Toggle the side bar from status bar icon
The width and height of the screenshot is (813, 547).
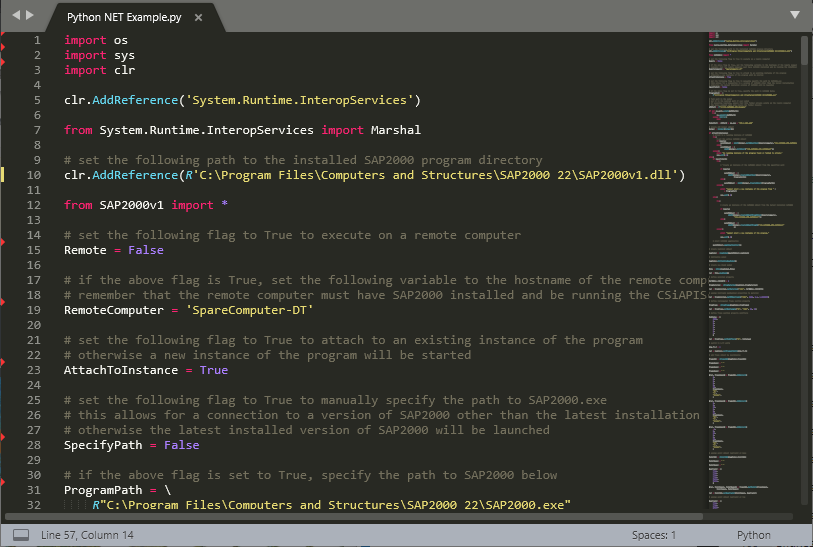pos(20,535)
